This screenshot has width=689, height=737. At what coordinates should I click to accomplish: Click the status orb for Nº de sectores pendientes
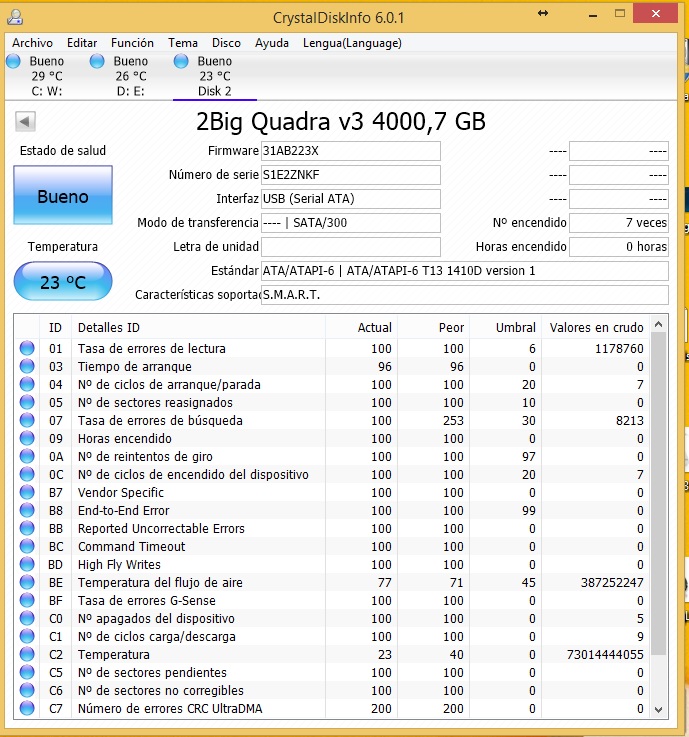(x=27, y=672)
